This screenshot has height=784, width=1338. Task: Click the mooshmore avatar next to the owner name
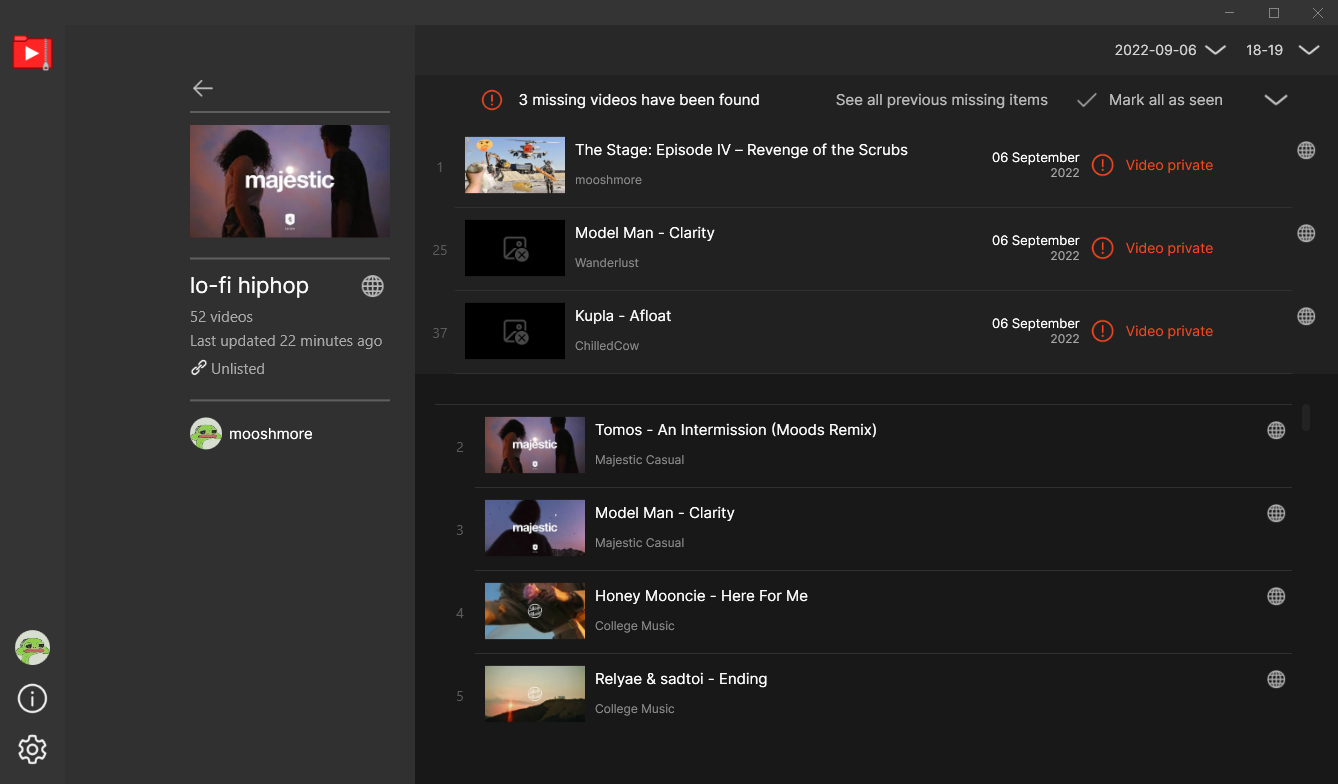(x=206, y=433)
